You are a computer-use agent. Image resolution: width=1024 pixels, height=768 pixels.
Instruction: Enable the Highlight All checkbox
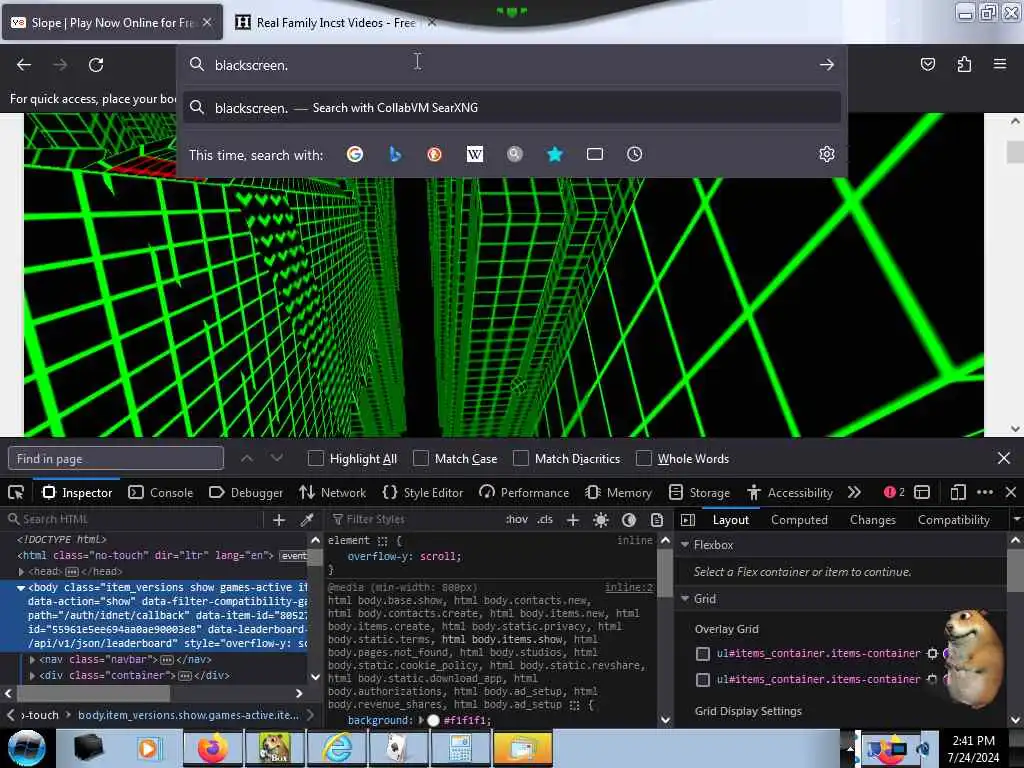click(x=315, y=458)
